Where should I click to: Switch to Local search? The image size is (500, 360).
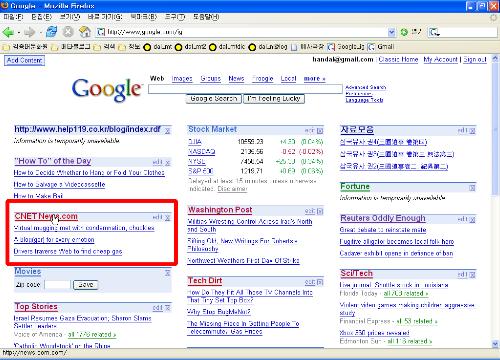point(288,79)
